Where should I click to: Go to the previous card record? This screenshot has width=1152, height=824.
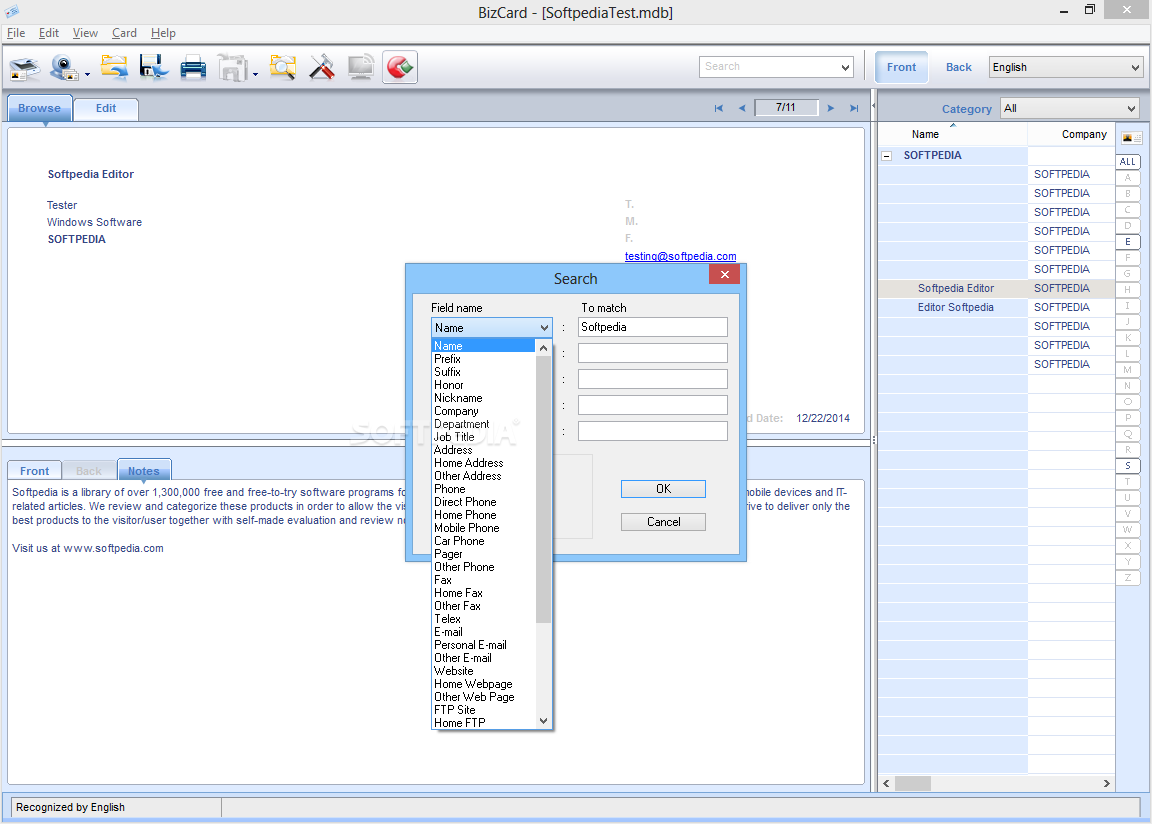tap(742, 108)
